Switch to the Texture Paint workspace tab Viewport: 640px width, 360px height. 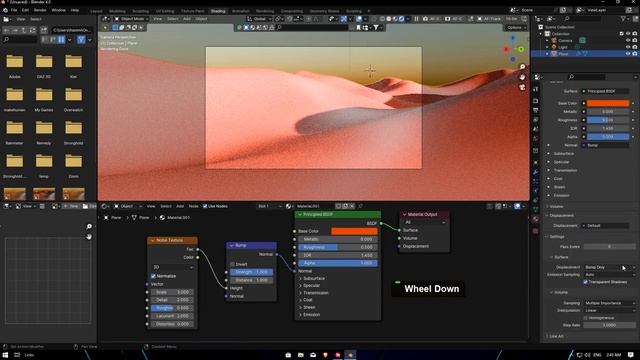pyautogui.click(x=193, y=11)
